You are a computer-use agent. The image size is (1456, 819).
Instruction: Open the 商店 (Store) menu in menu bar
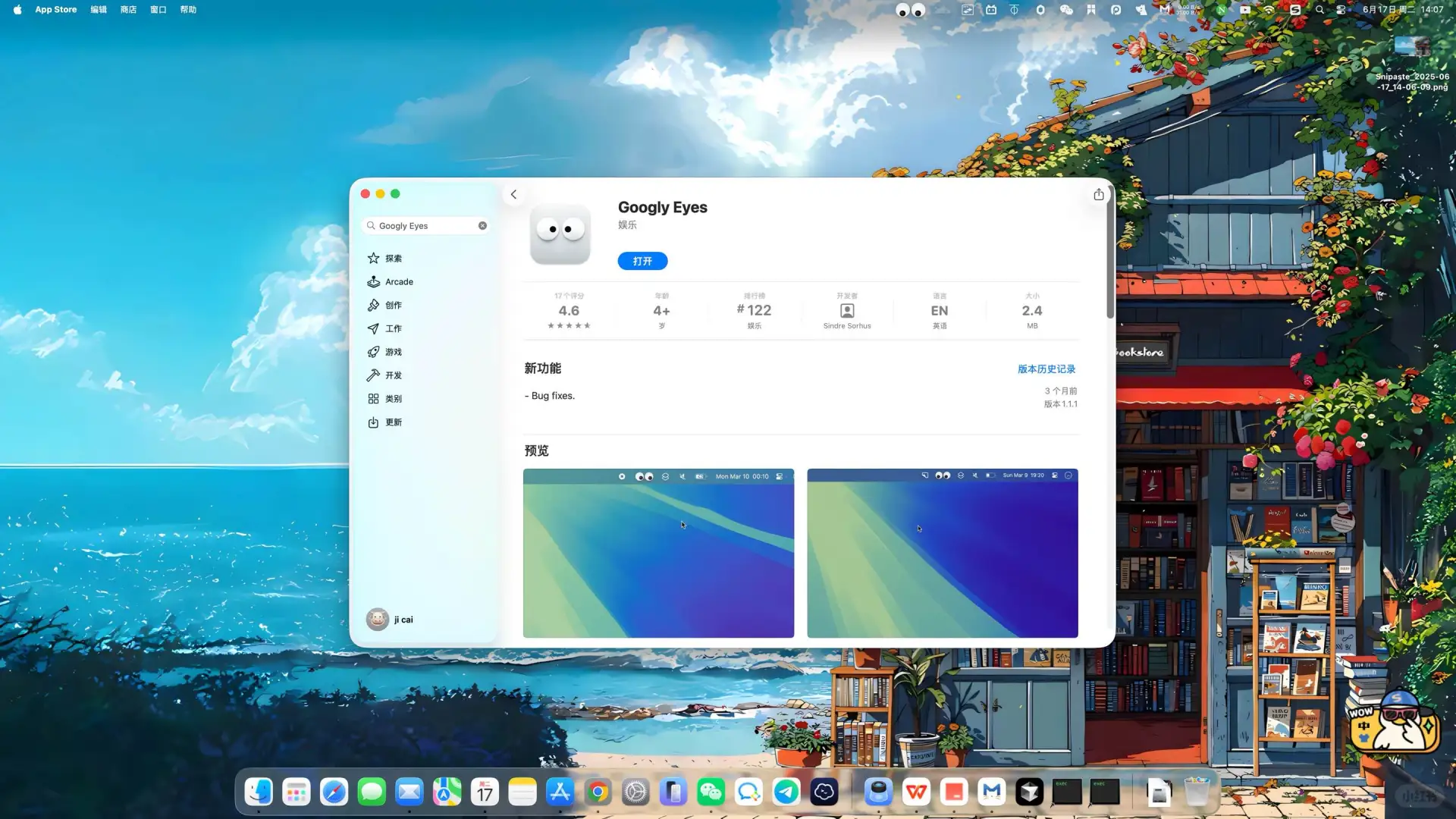(x=128, y=10)
